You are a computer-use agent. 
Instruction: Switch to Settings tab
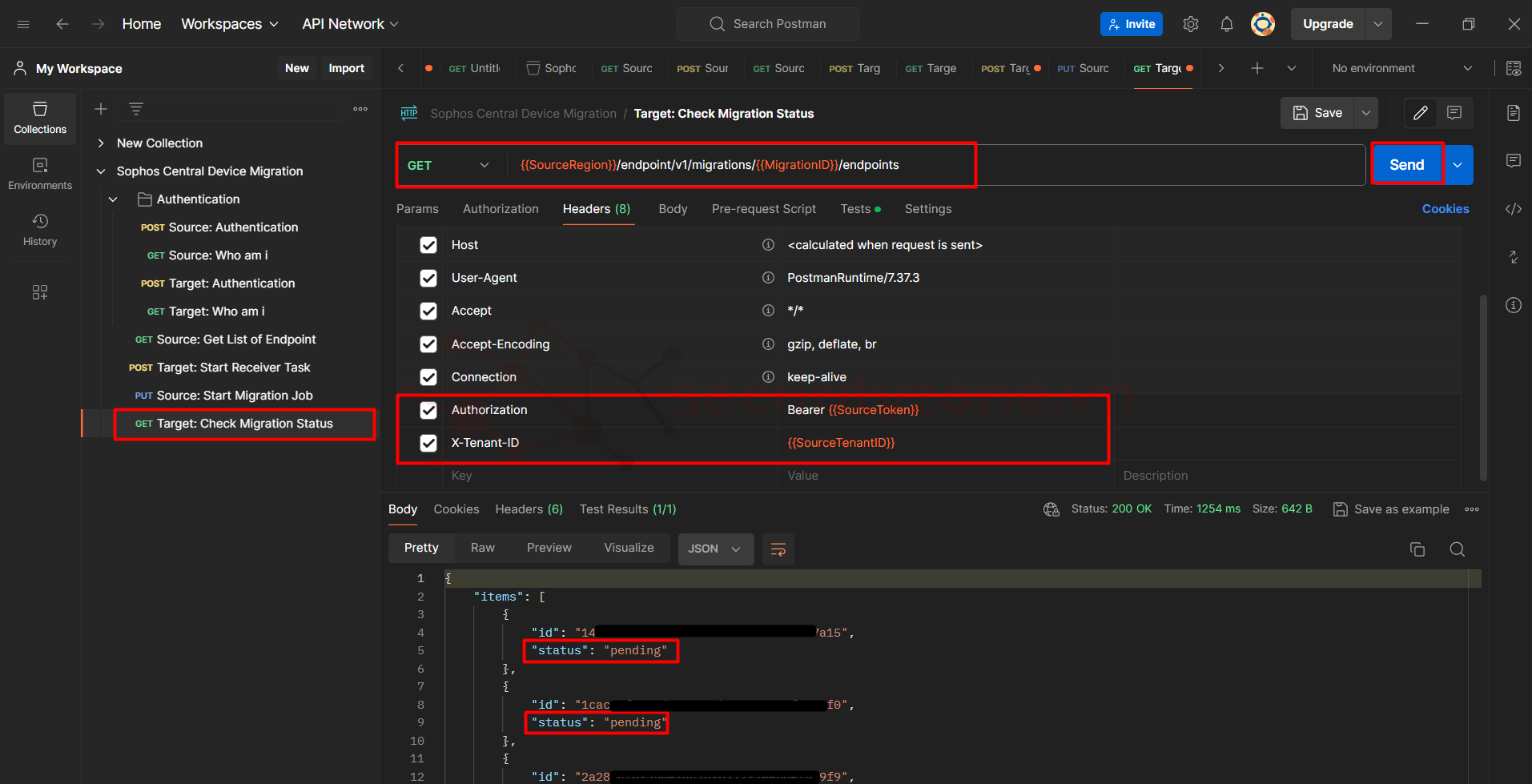click(928, 209)
